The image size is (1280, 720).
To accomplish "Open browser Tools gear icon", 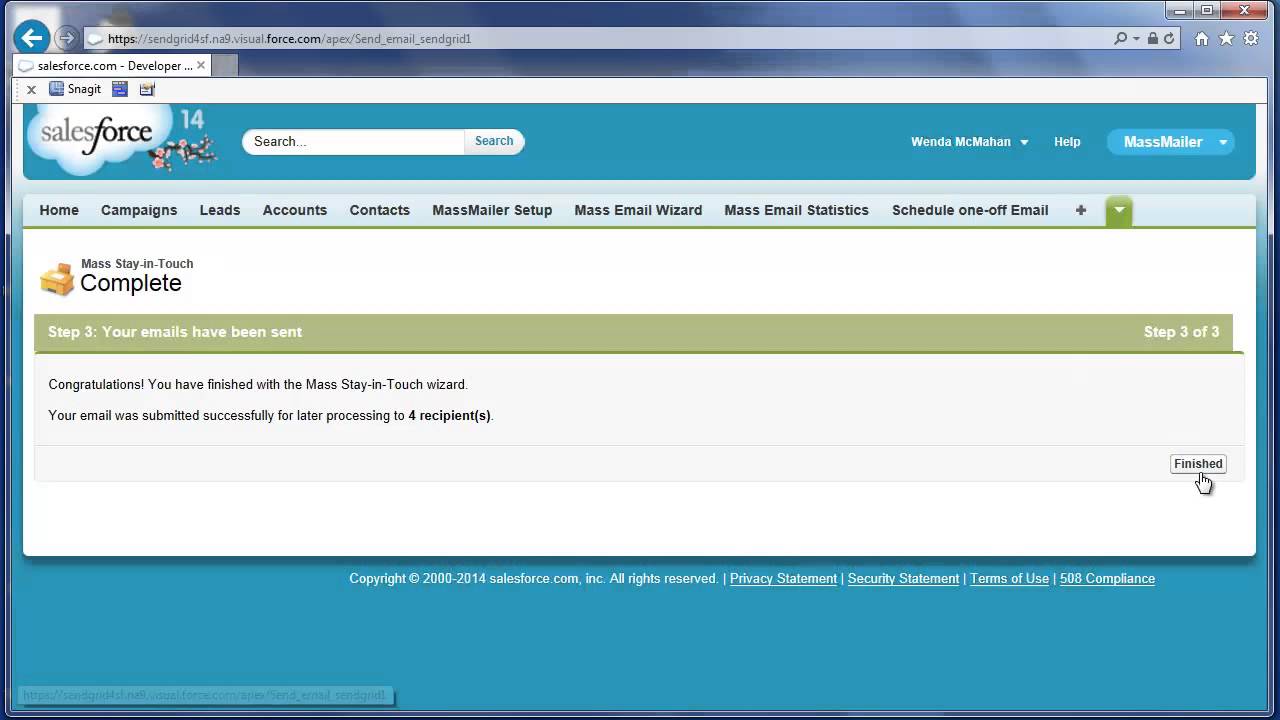I will pos(1250,39).
